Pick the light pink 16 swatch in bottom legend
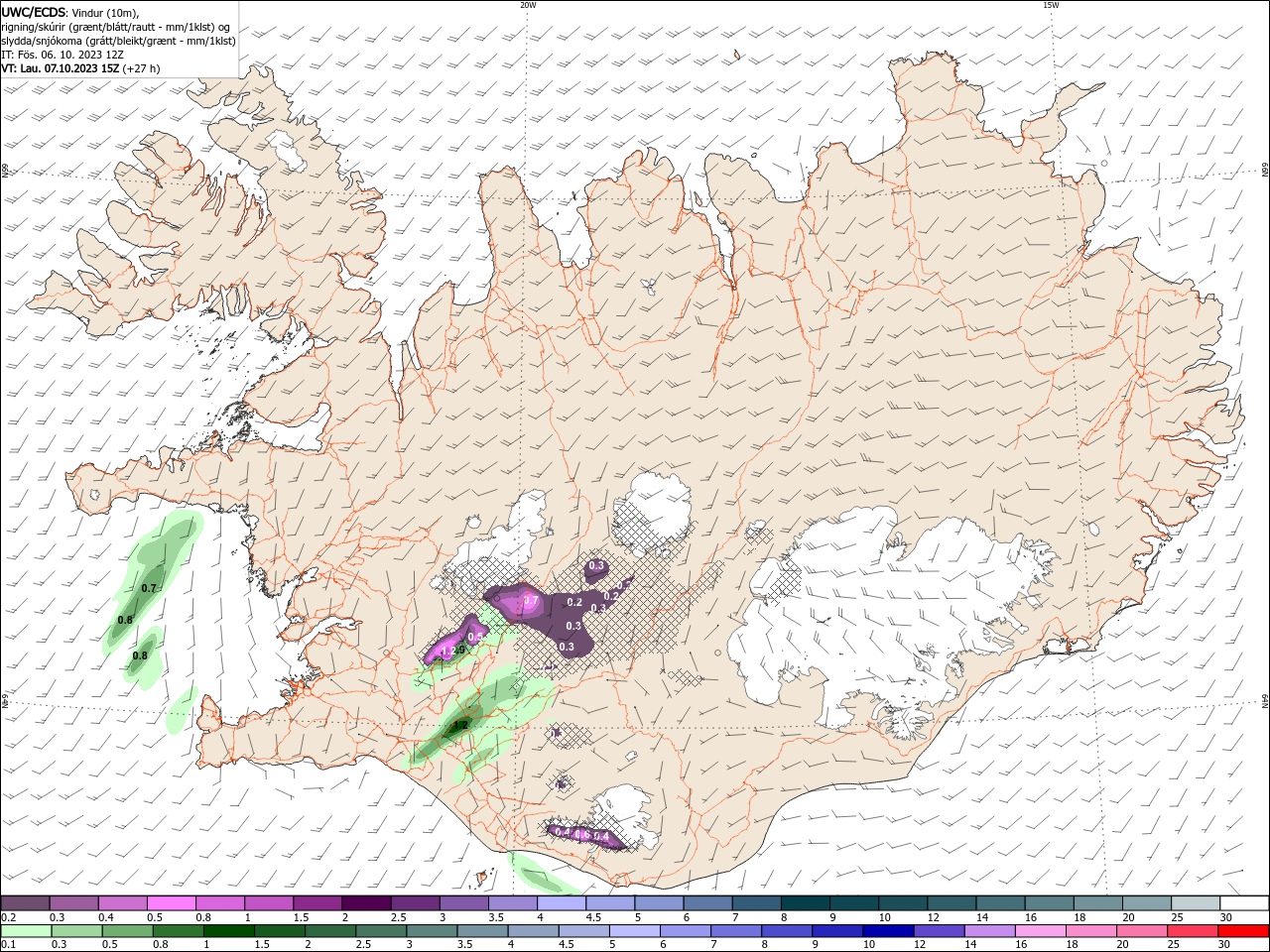The width and height of the screenshot is (1270, 952). point(1040,931)
